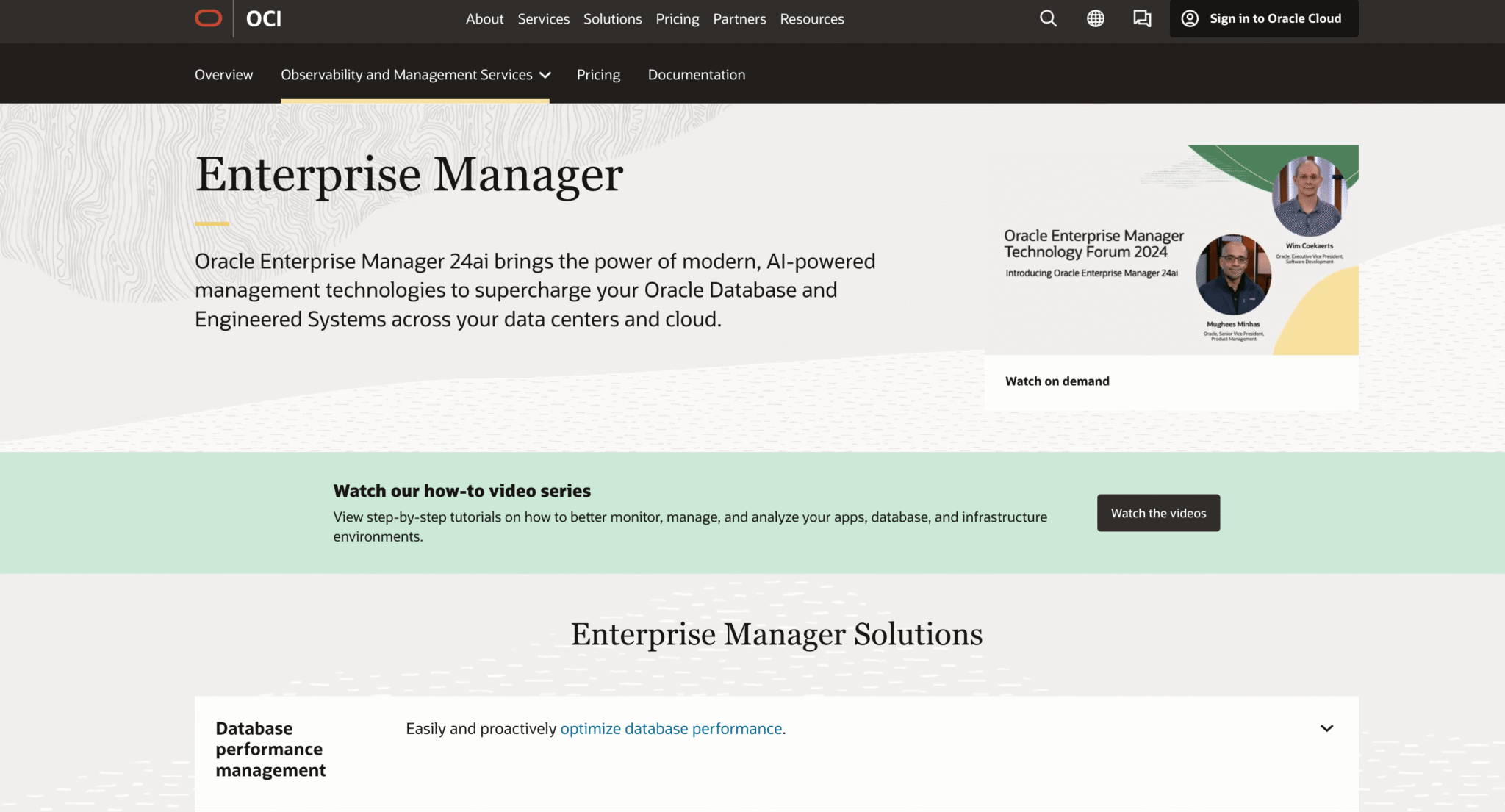The width and height of the screenshot is (1505, 812).
Task: Open the search icon in the top bar
Action: click(x=1048, y=18)
